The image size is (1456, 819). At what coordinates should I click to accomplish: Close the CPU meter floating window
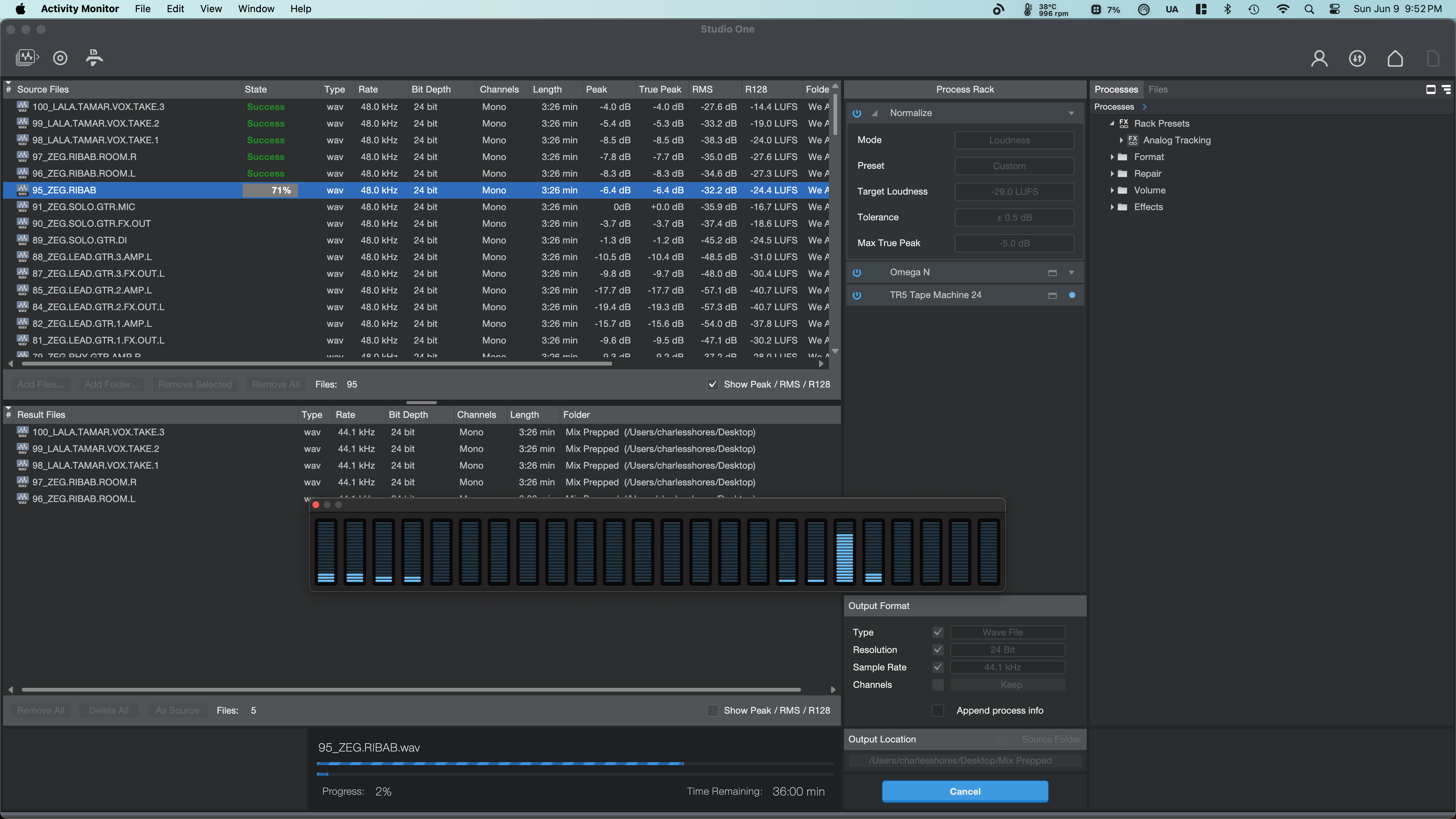(x=316, y=505)
